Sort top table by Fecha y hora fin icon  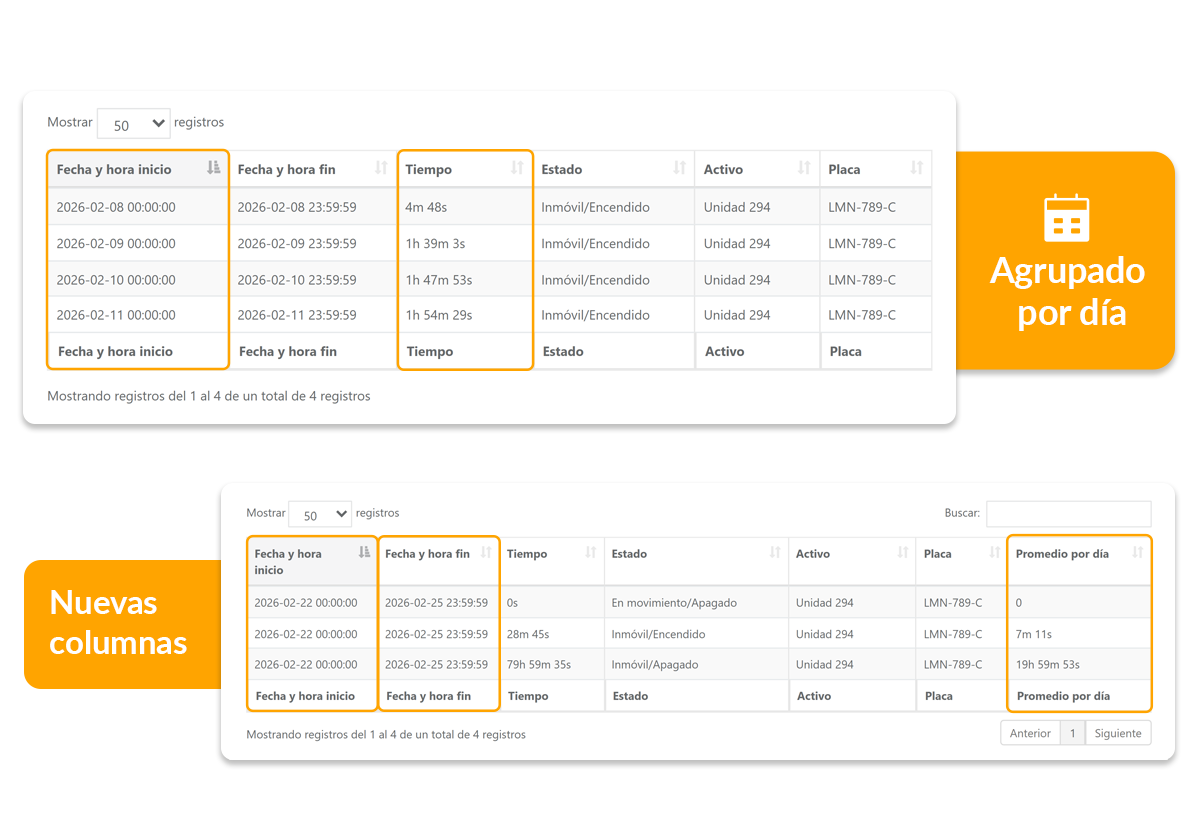click(x=381, y=168)
